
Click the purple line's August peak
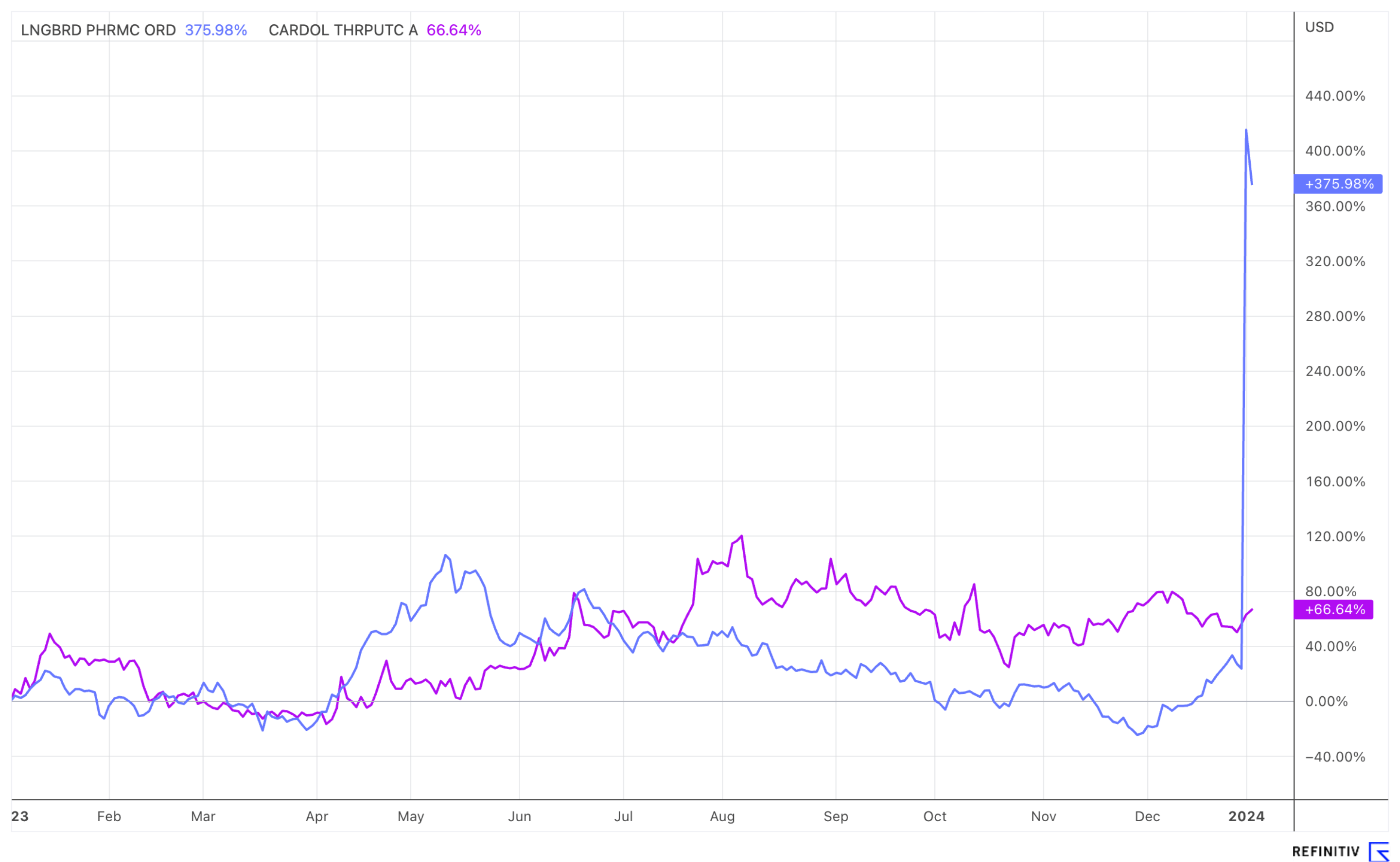[741, 536]
